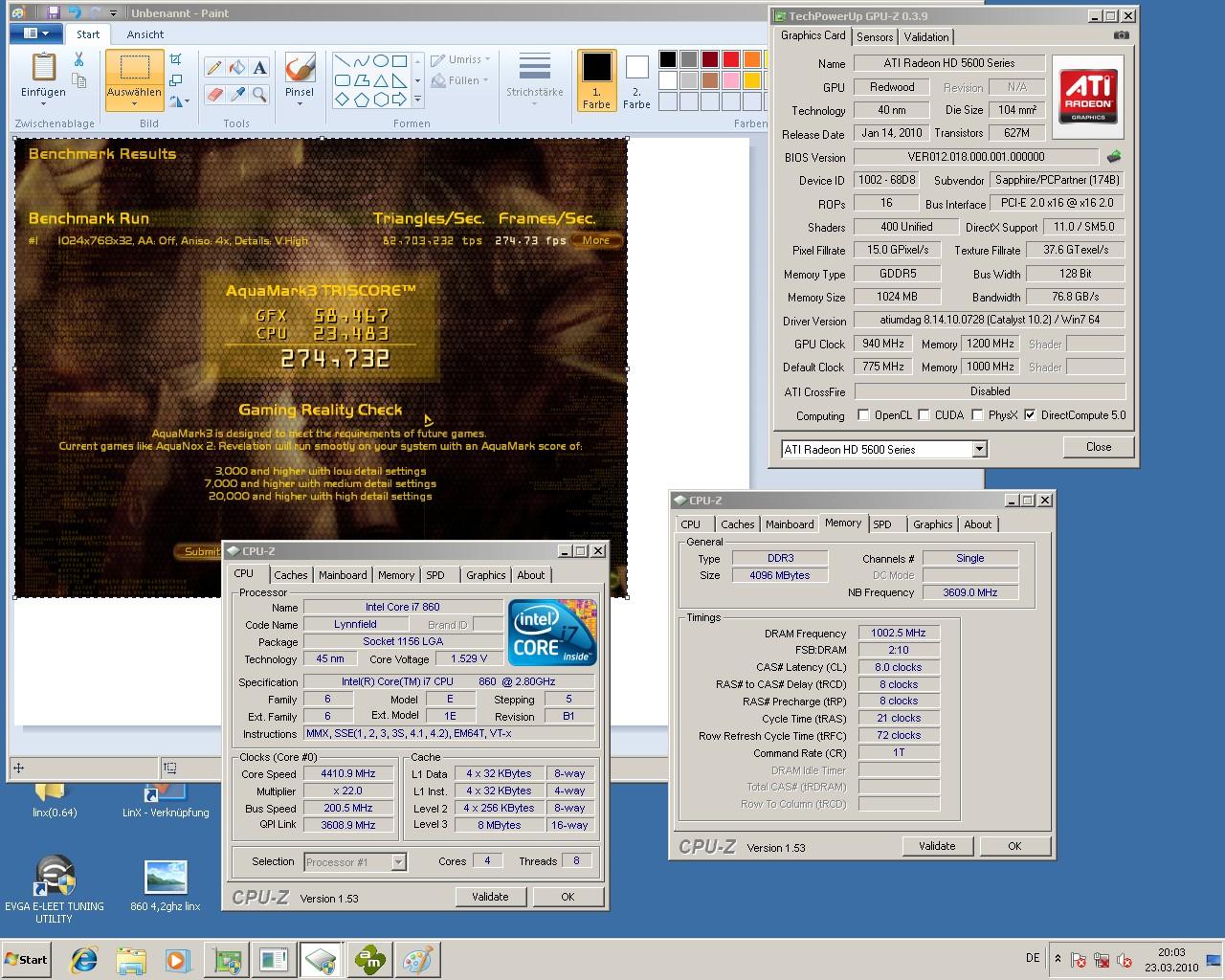The height and width of the screenshot is (980, 1225).
Task: Click Validate in the CPU-Z memory window
Action: [937, 846]
